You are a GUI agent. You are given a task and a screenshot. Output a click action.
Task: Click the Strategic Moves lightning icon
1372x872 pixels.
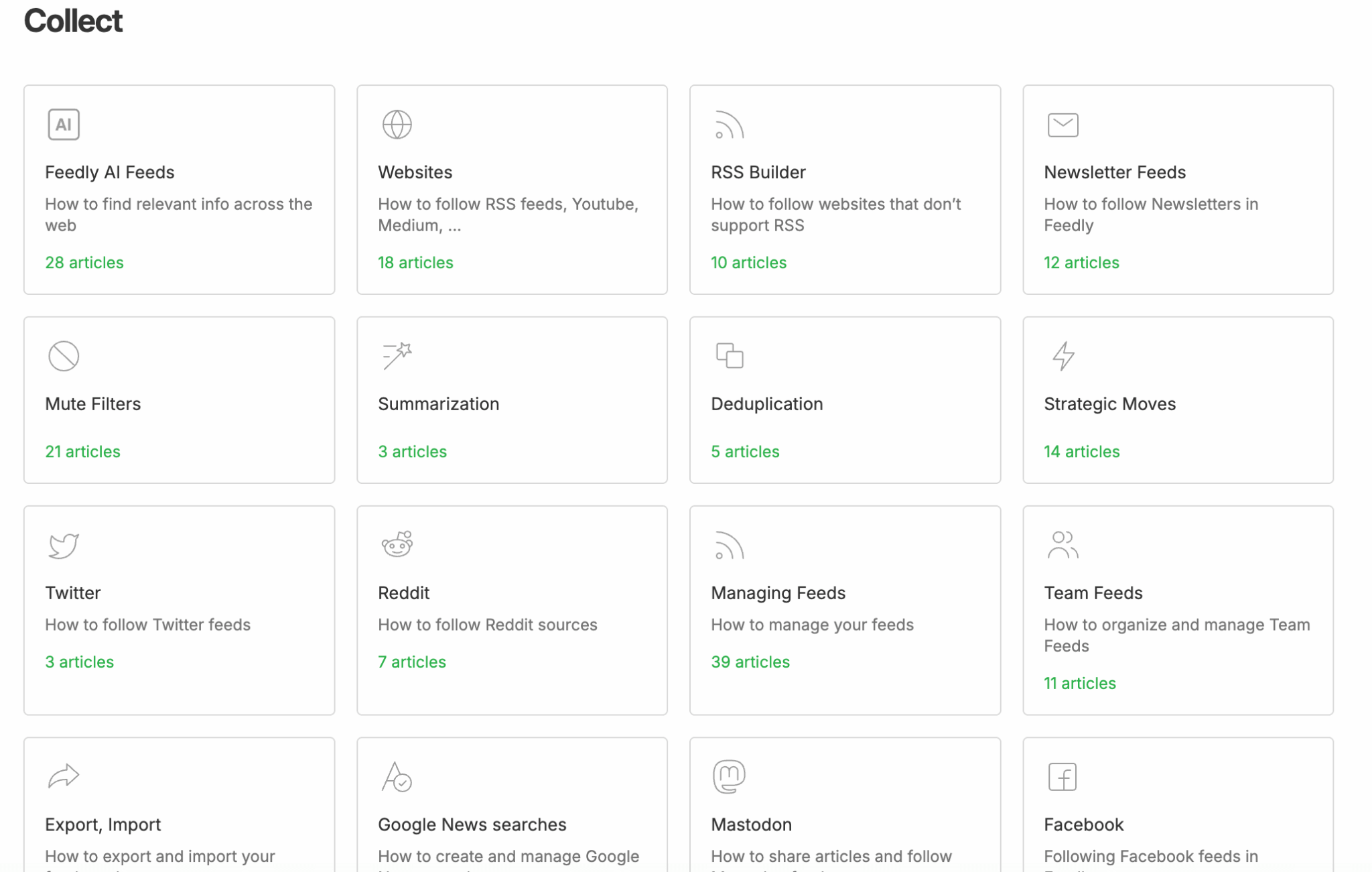click(x=1062, y=356)
